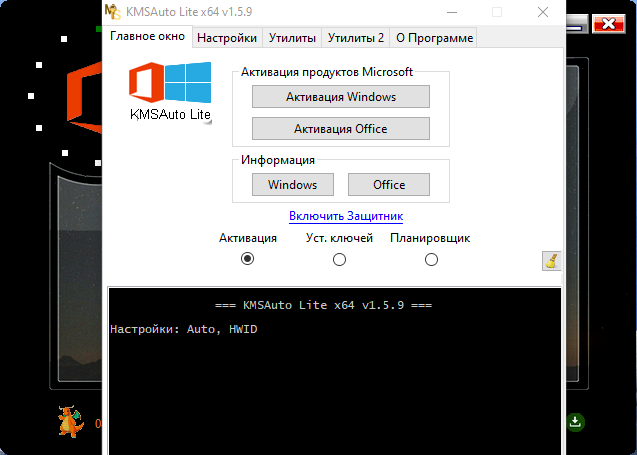This screenshot has width=637, height=455.
Task: Click the broom icon to clear the log
Action: (551, 261)
